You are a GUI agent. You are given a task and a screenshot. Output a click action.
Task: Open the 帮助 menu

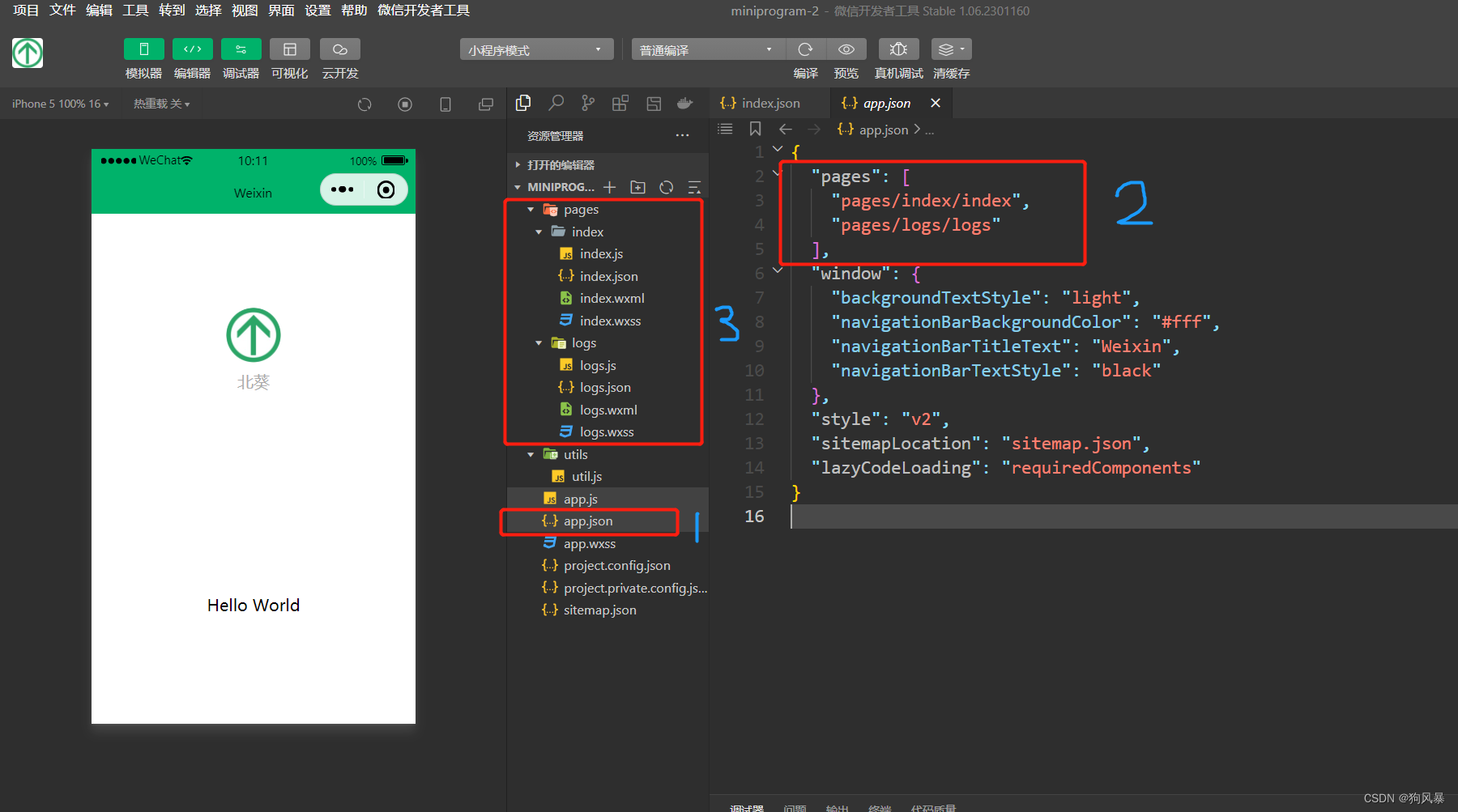coord(354,11)
